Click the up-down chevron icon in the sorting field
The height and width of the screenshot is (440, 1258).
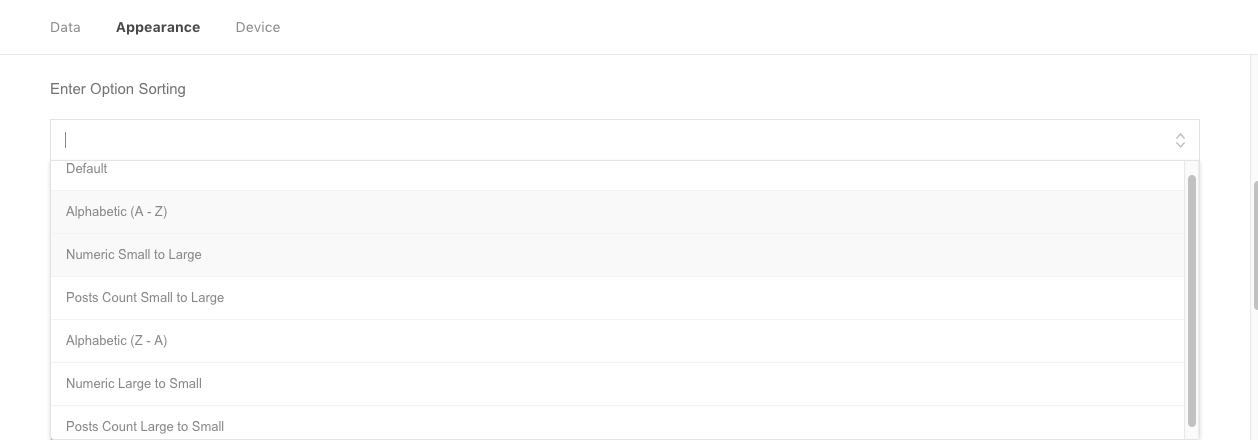pyautogui.click(x=1180, y=140)
